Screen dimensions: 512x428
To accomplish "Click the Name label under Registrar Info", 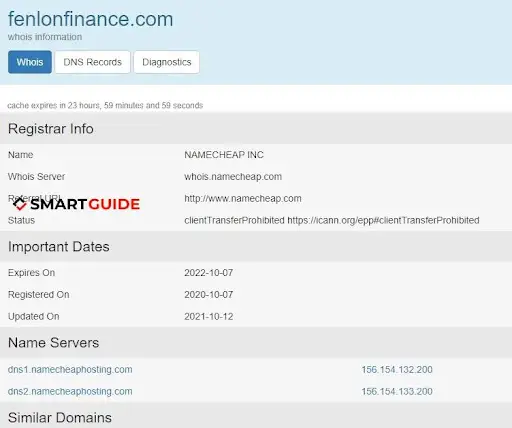I will [x=20, y=155].
